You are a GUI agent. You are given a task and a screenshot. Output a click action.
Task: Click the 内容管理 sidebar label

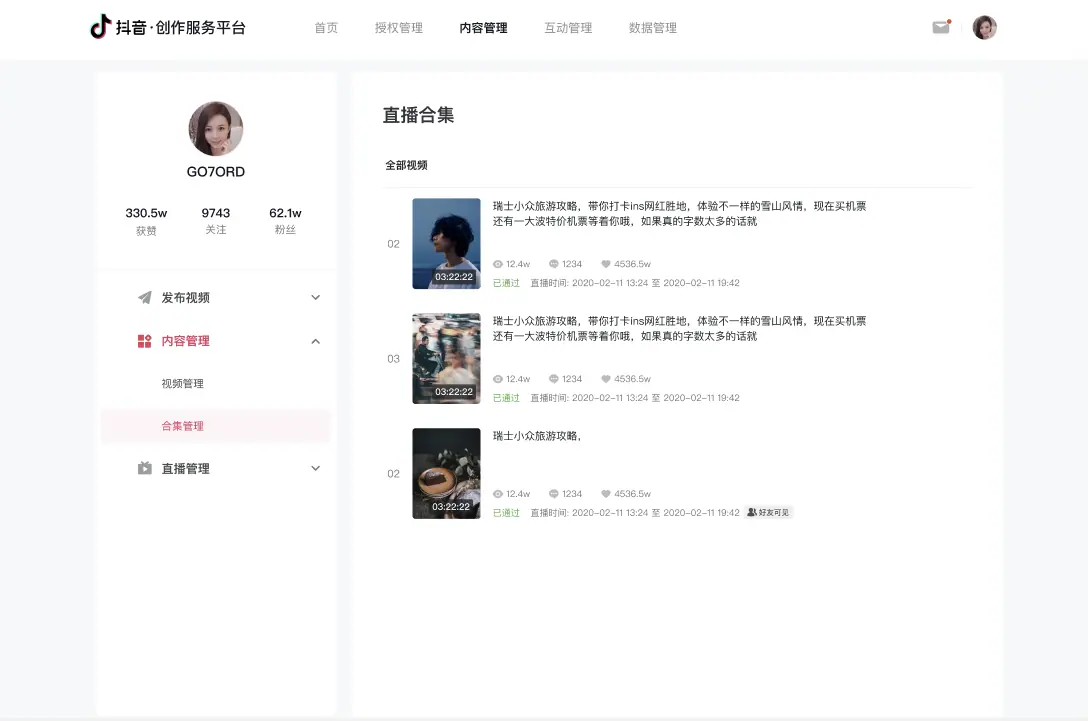185,341
